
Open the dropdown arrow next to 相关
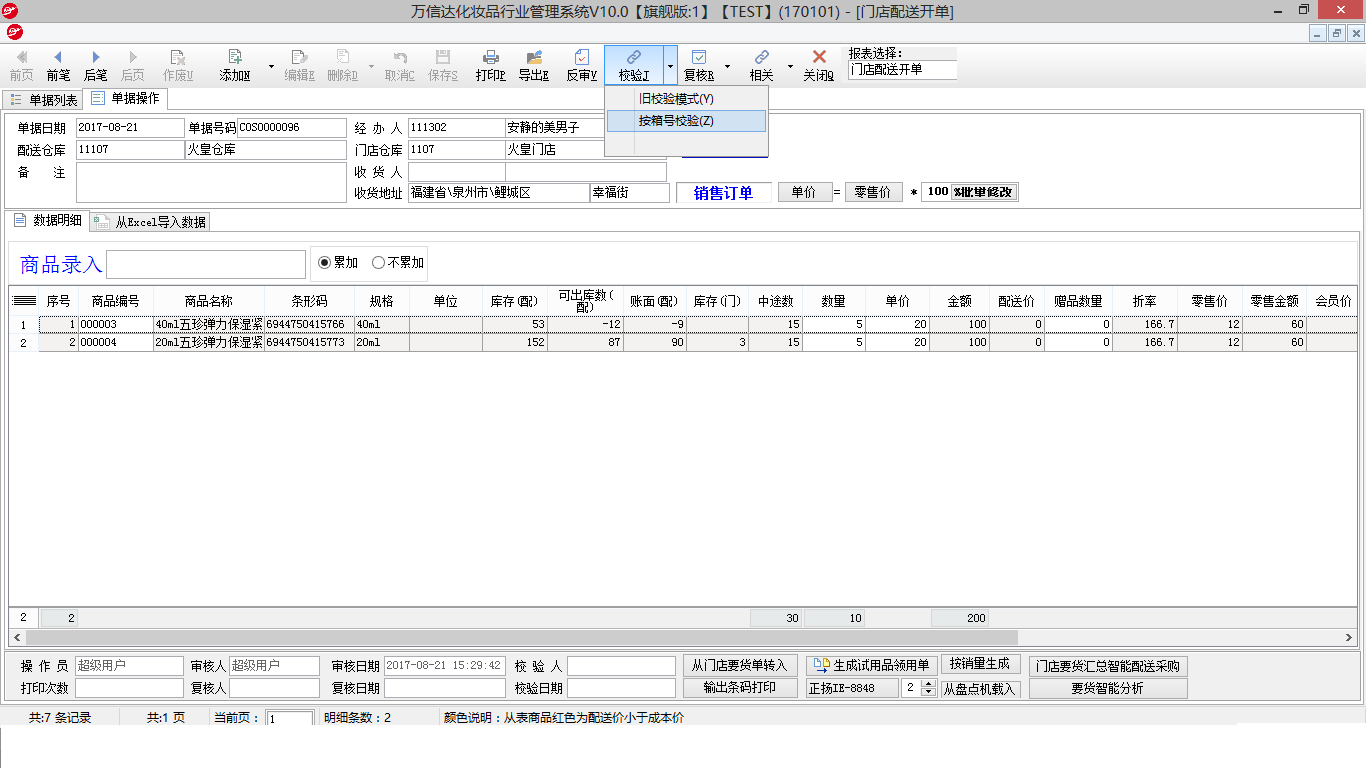tap(790, 66)
